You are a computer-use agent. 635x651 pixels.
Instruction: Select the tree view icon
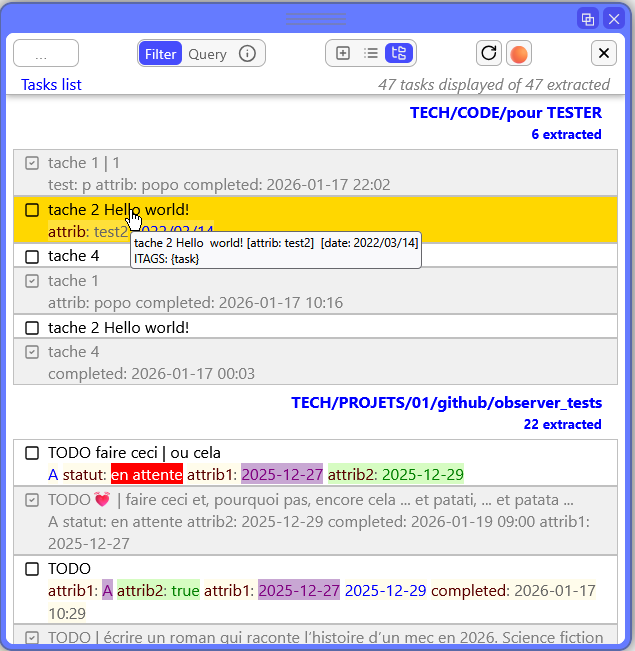pos(400,54)
